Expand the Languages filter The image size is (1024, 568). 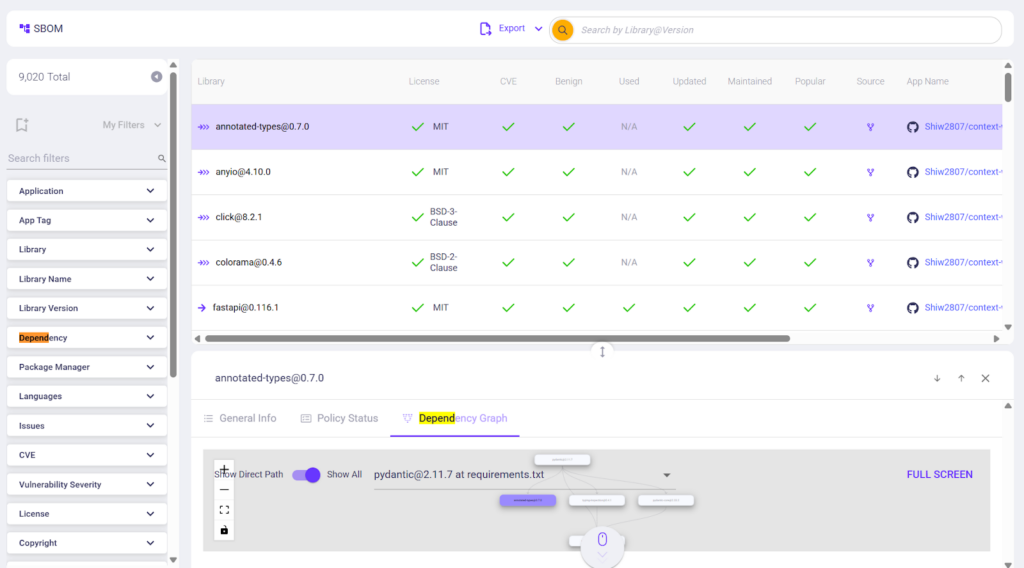(86, 396)
